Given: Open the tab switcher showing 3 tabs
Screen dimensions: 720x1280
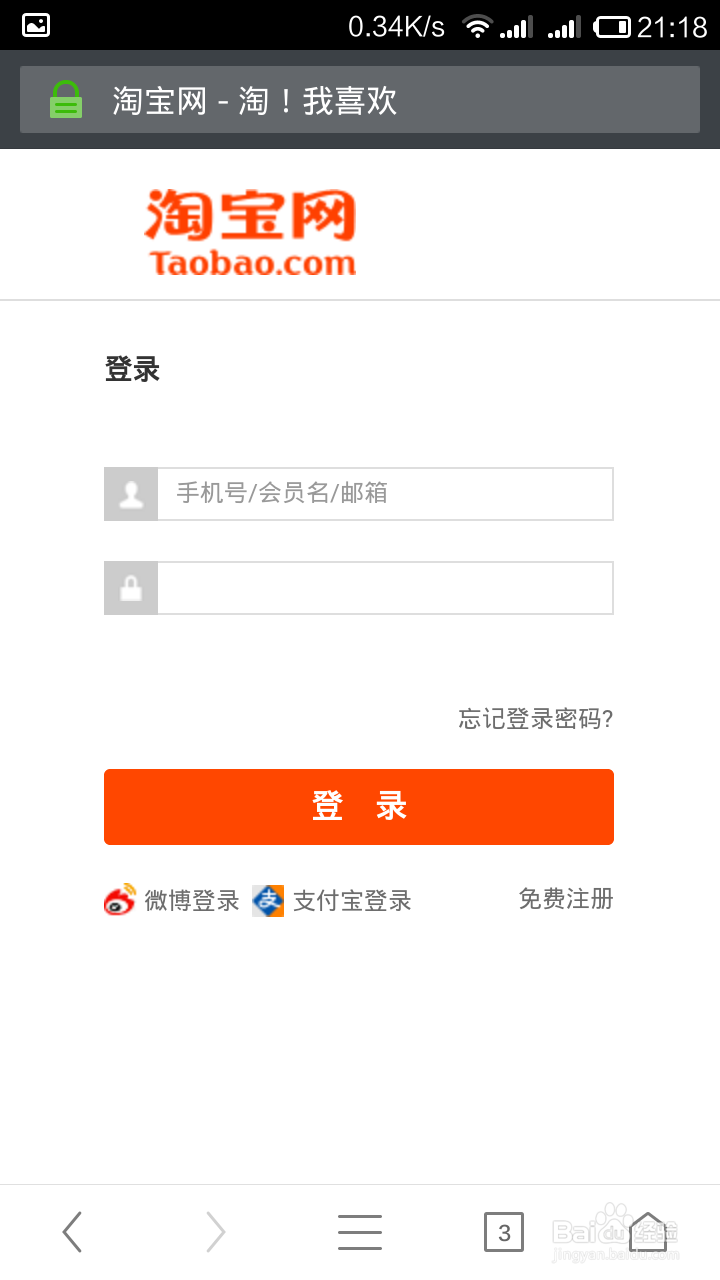Looking at the screenshot, I should [x=505, y=1232].
